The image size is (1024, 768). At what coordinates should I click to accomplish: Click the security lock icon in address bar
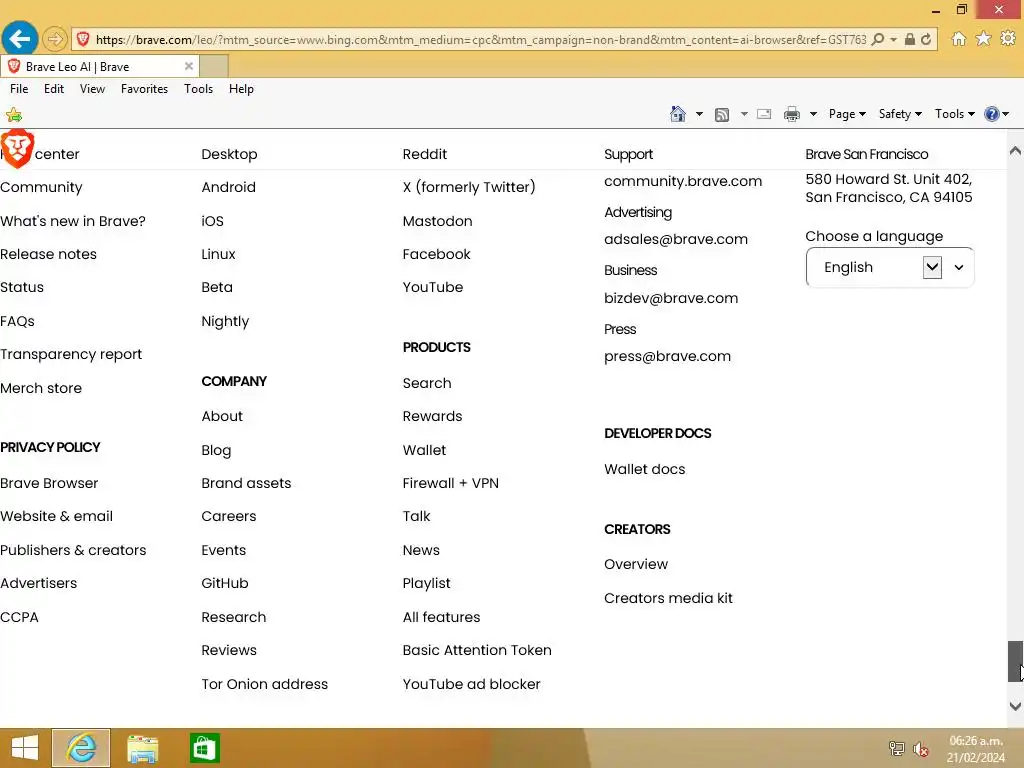(910, 39)
